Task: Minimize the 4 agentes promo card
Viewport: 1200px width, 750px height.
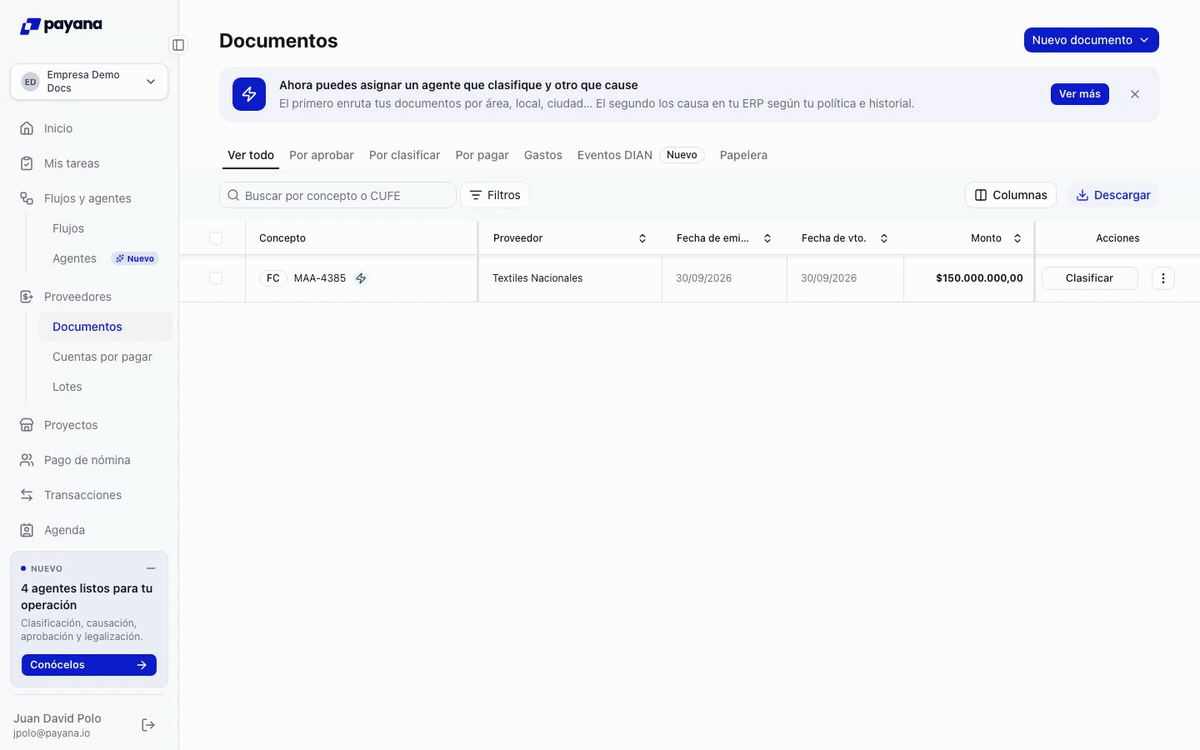Action: point(151,568)
